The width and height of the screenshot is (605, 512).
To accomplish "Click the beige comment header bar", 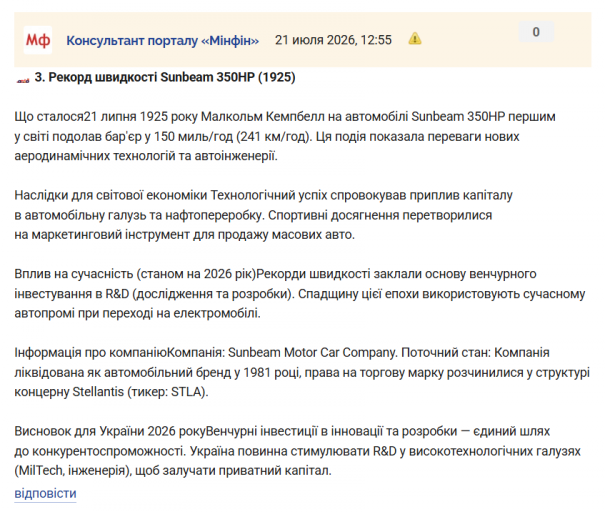I will (x=302, y=39).
